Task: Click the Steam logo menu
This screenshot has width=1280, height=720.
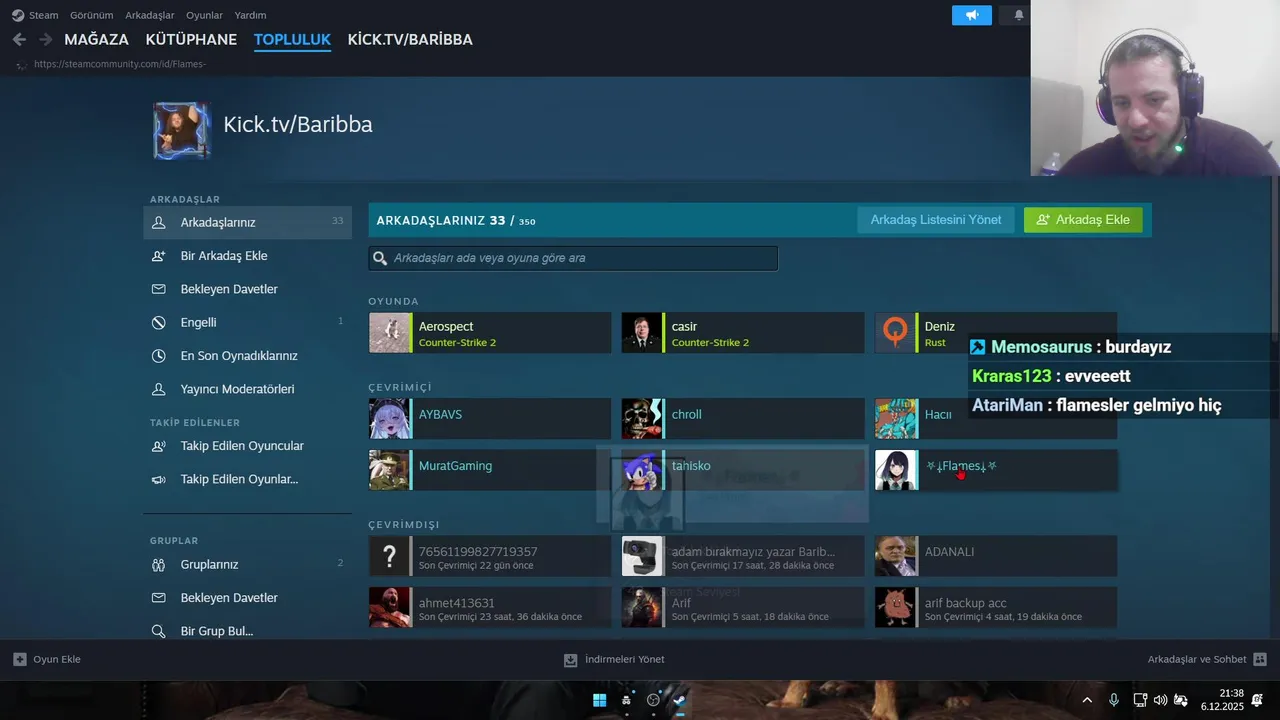Action: click(x=18, y=15)
